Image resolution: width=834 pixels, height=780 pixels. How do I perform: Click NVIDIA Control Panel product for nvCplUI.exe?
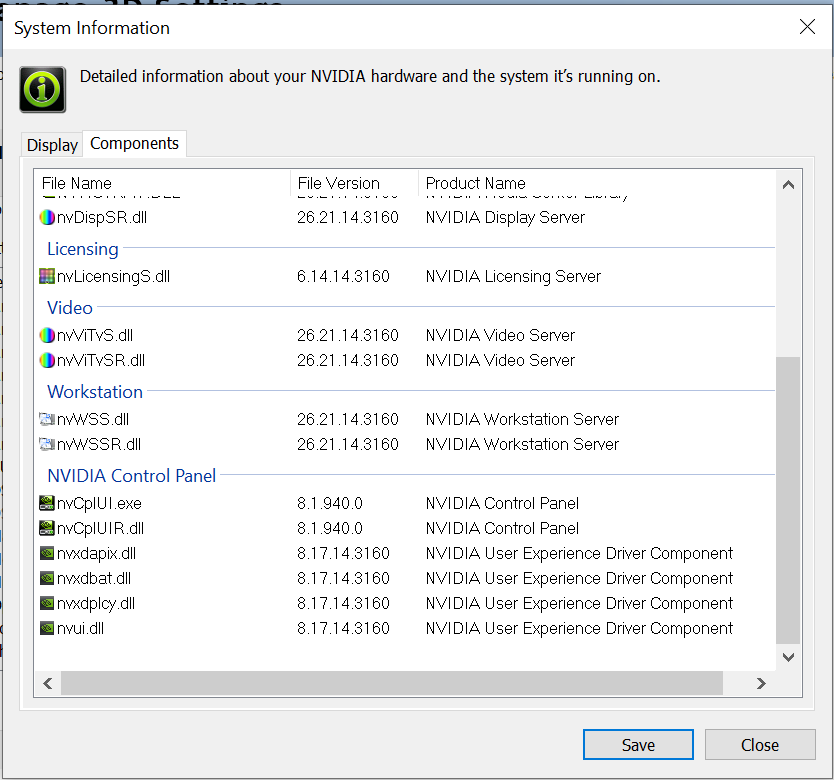point(502,503)
